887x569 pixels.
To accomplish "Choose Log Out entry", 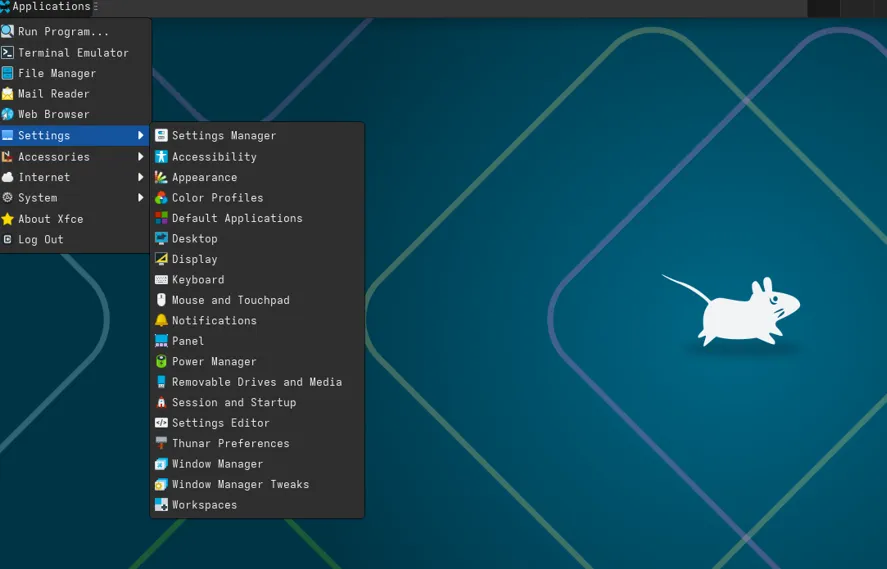I will 75,239.
